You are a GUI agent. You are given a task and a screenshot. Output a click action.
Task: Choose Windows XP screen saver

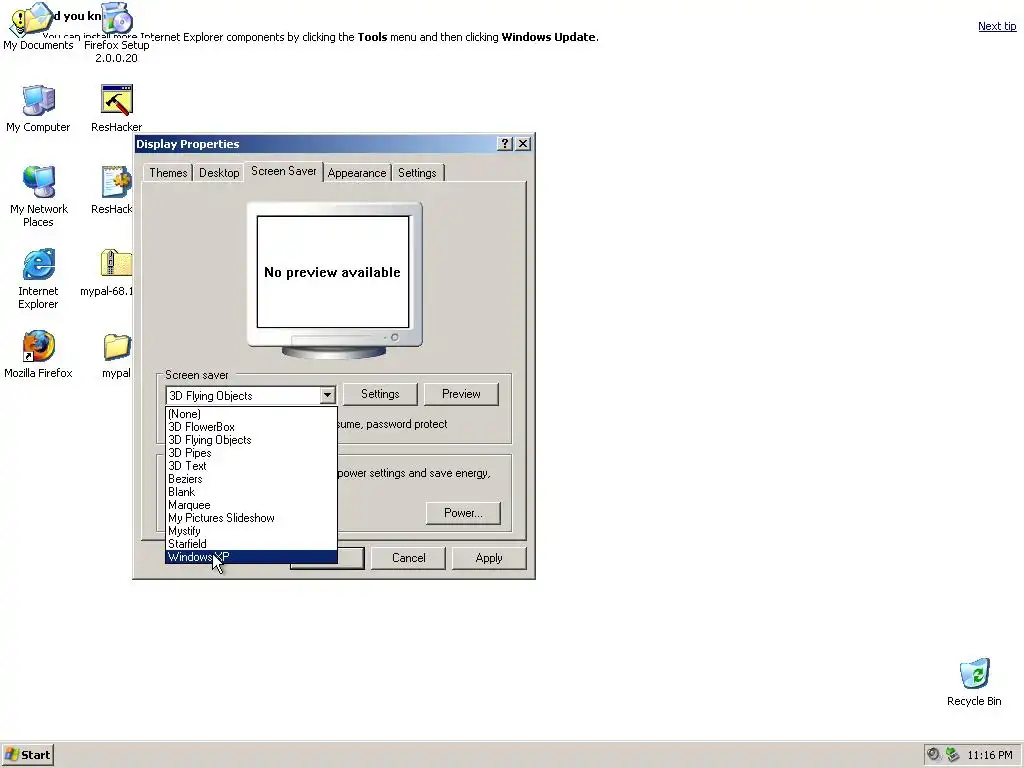click(251, 557)
